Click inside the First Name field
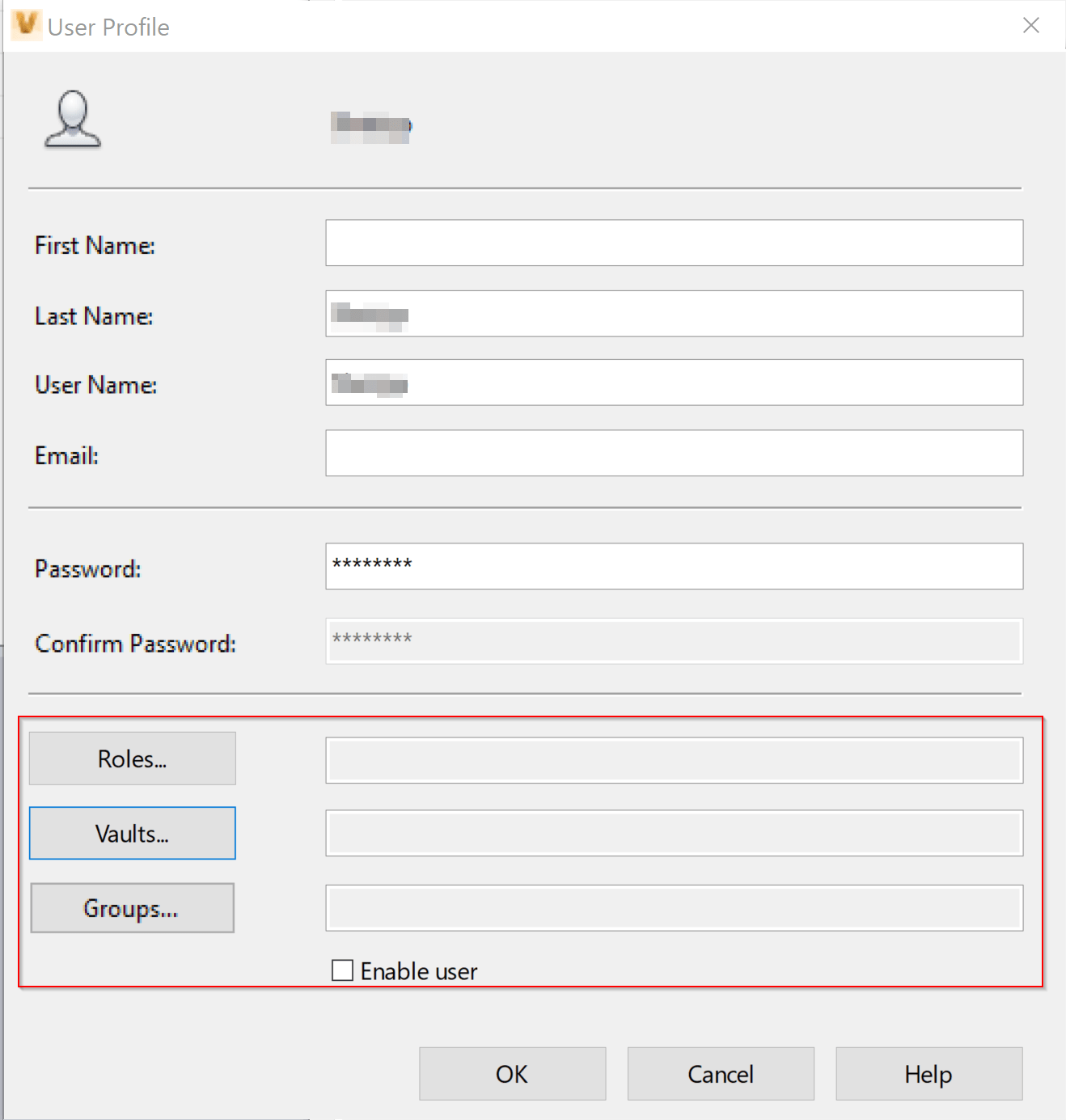Image resolution: width=1066 pixels, height=1120 pixels. (675, 243)
